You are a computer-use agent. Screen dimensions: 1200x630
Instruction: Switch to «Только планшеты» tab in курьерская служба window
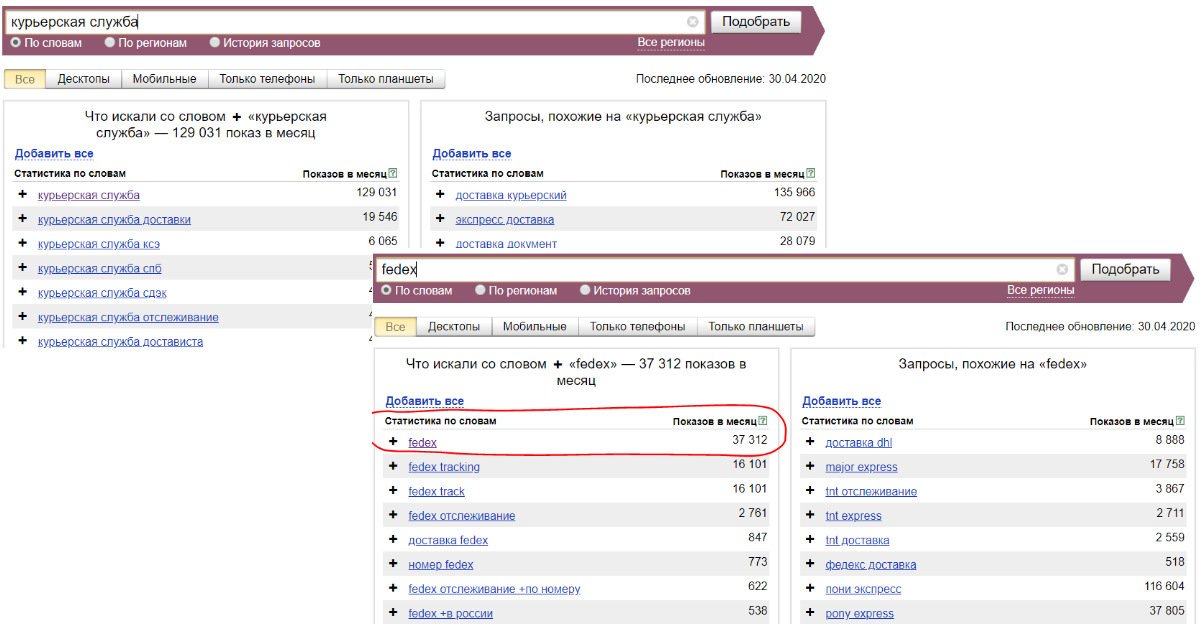tap(386, 79)
